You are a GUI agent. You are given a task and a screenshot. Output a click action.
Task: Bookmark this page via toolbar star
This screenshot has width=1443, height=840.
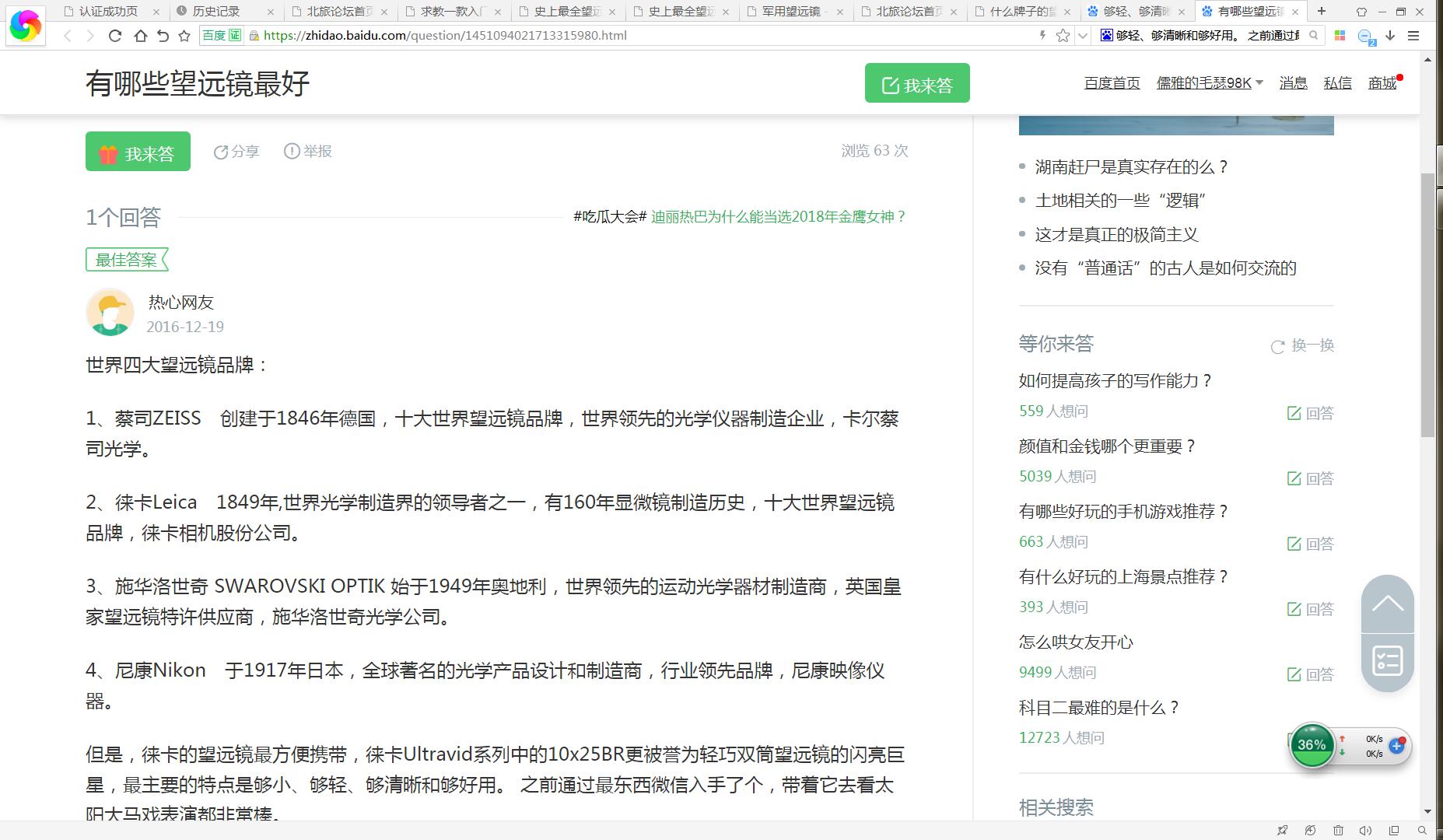(184, 36)
